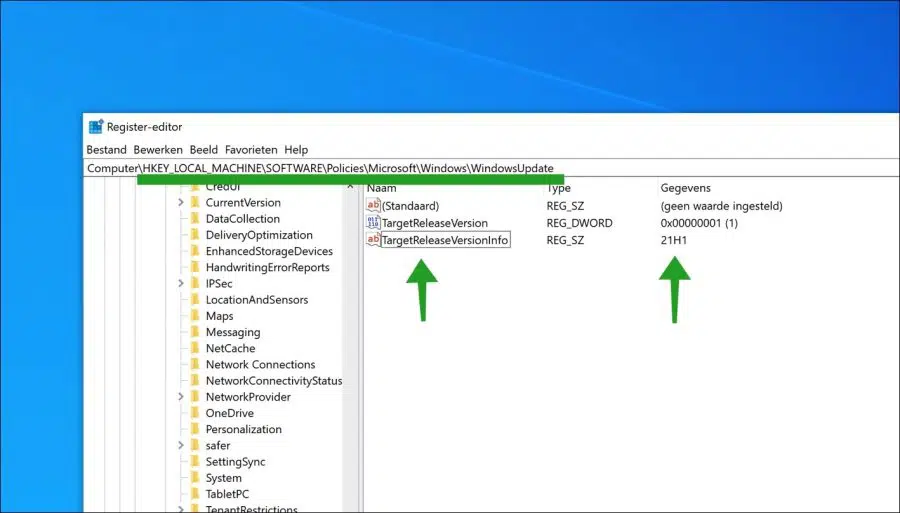
Task: Select the Network Connections key
Action: tap(261, 364)
